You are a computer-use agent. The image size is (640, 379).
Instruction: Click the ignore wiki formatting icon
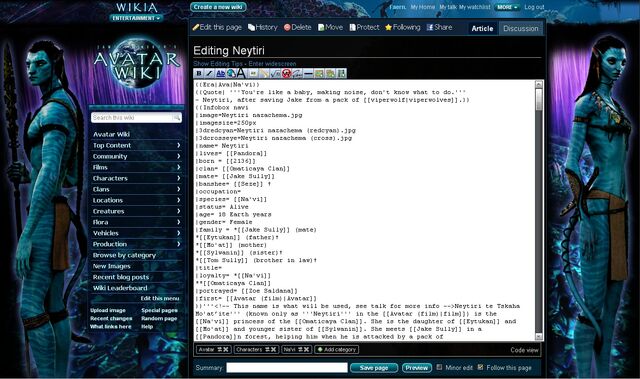[x=287, y=73]
